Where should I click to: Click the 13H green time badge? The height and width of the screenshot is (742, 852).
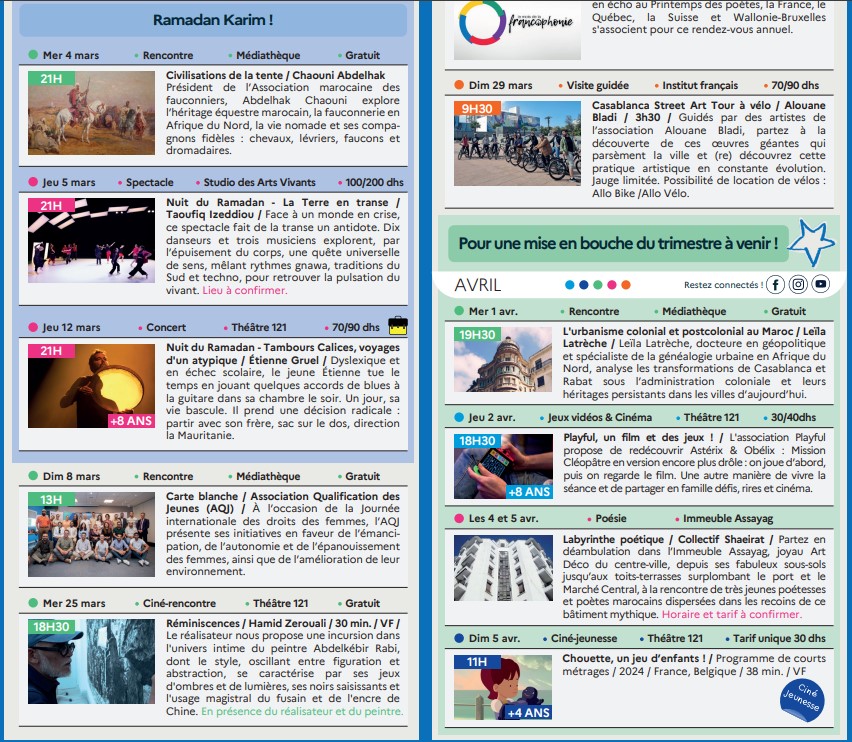point(51,500)
